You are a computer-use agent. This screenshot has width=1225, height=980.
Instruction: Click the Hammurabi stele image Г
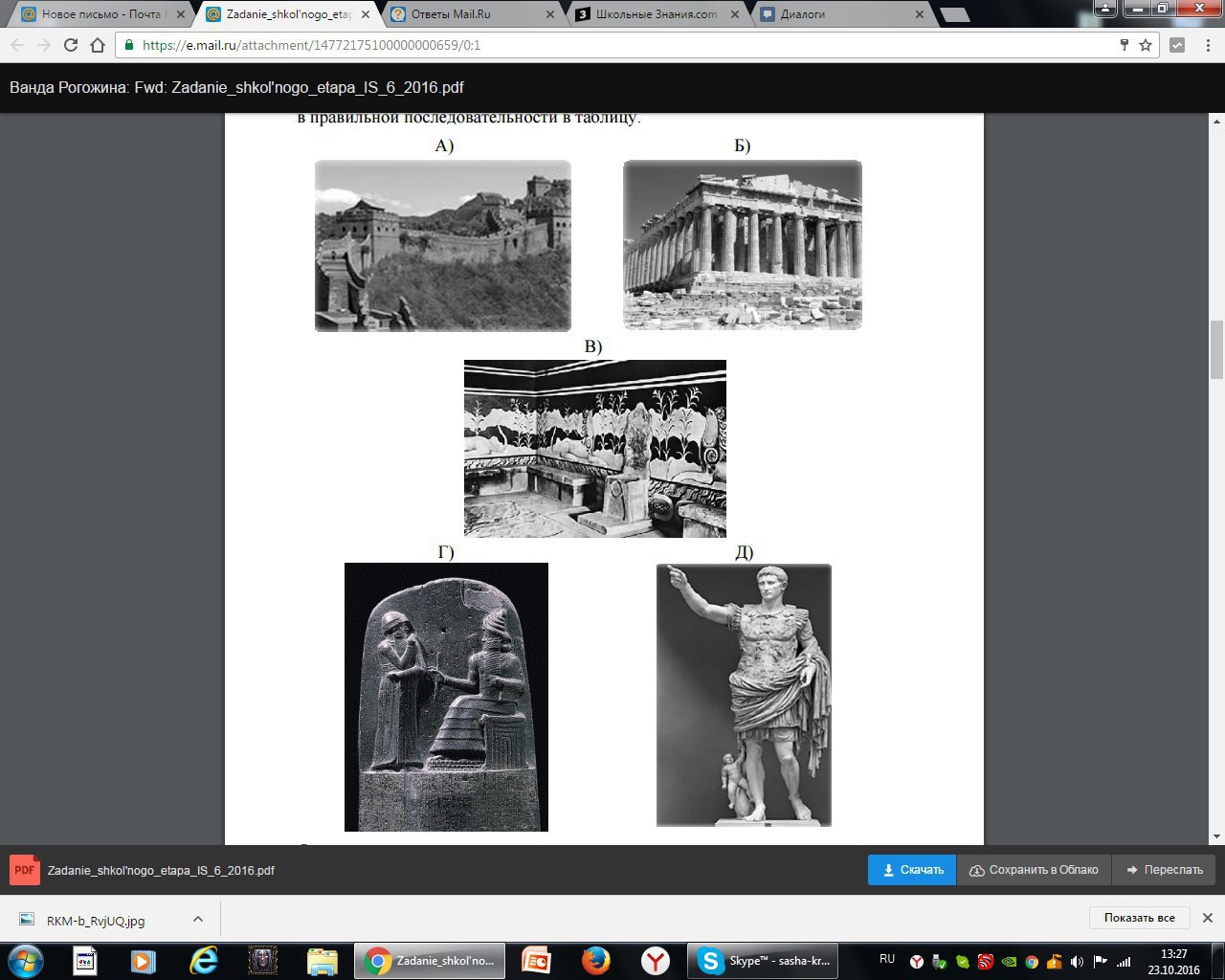446,697
